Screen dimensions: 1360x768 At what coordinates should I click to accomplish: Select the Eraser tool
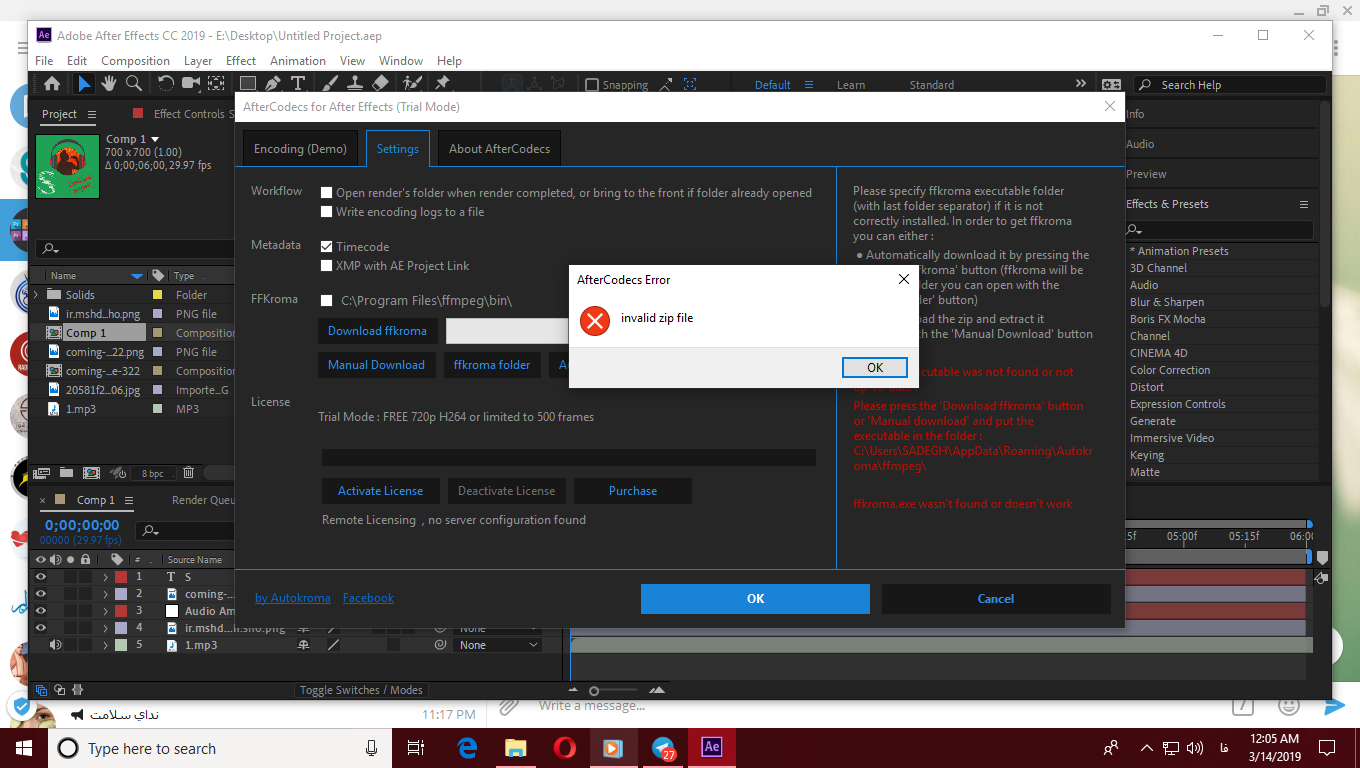380,84
